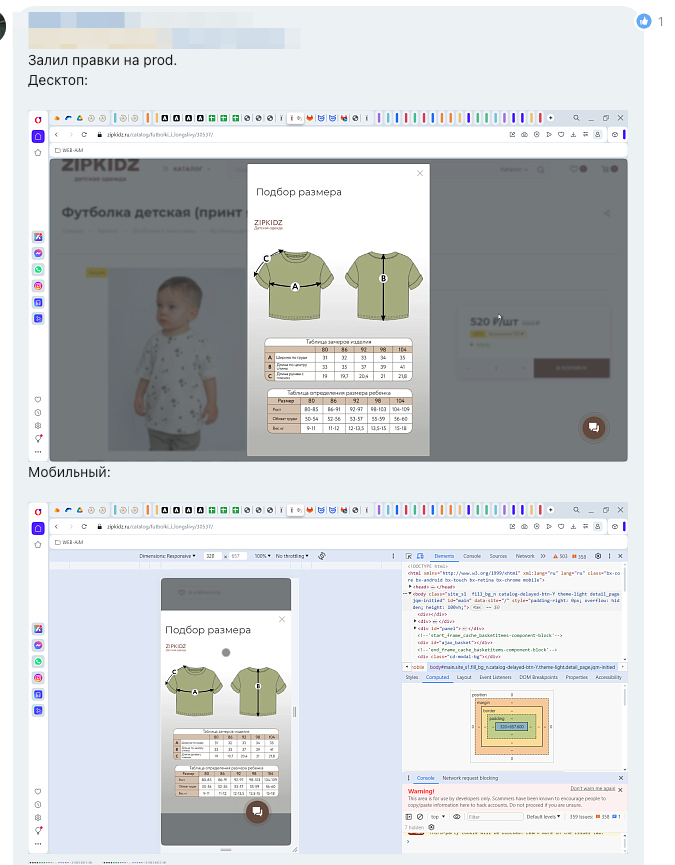Click the WEB-AM bookmark folder in the mobile screenshot
This screenshot has height=865, width=675.
[x=69, y=542]
